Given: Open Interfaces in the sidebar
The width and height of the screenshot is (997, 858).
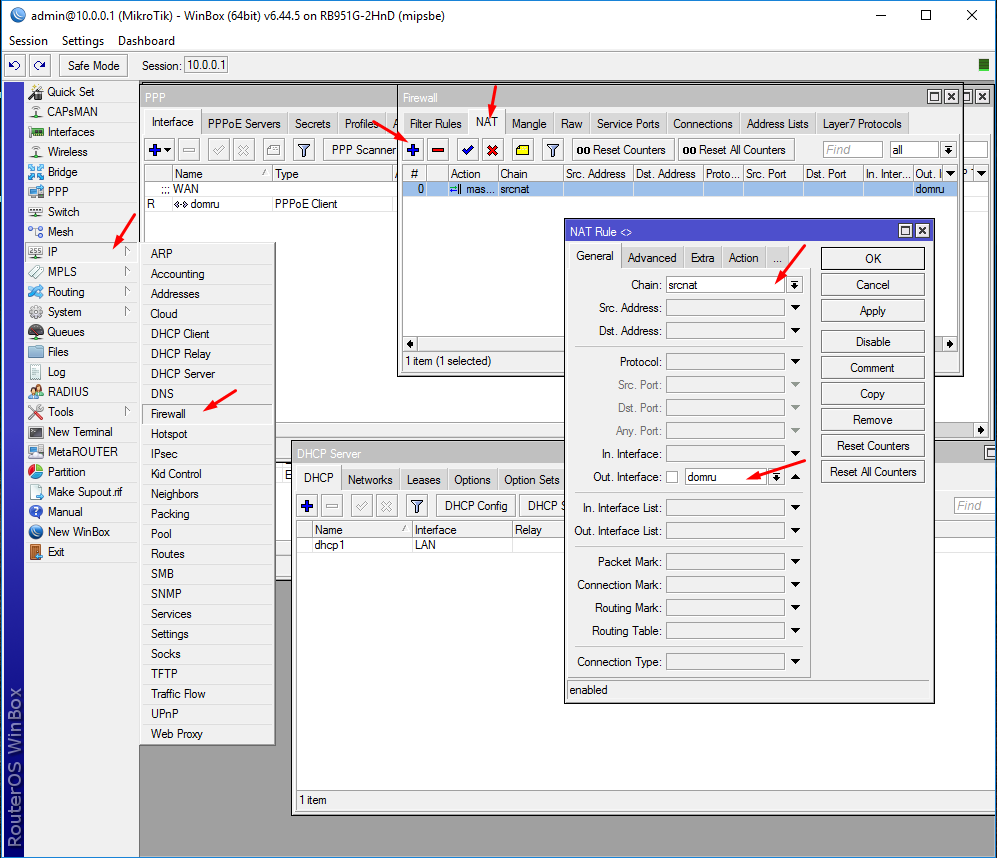Looking at the screenshot, I should pyautogui.click(x=71, y=132).
